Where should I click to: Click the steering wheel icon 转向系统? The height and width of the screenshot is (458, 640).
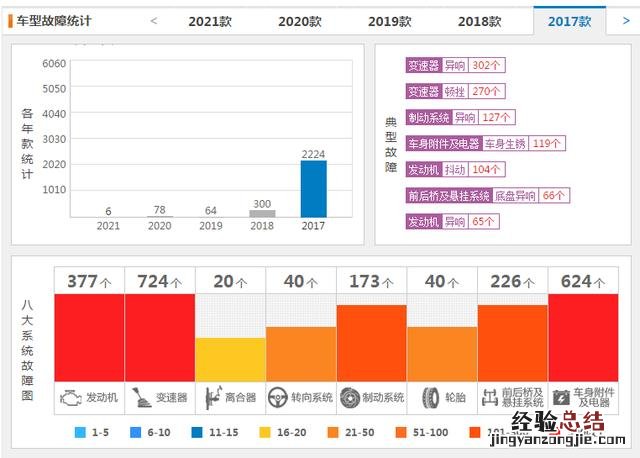click(278, 398)
